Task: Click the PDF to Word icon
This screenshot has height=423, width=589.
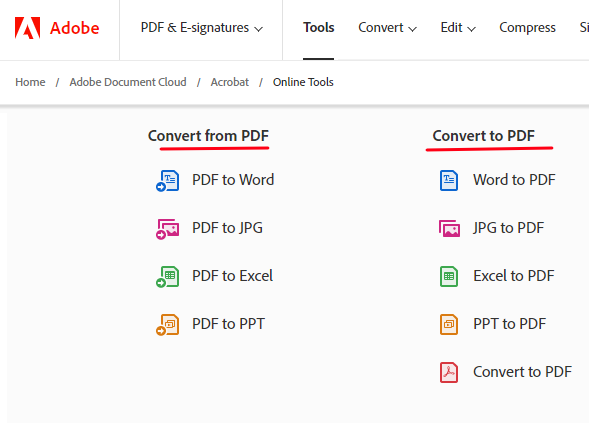Action: pyautogui.click(x=168, y=181)
